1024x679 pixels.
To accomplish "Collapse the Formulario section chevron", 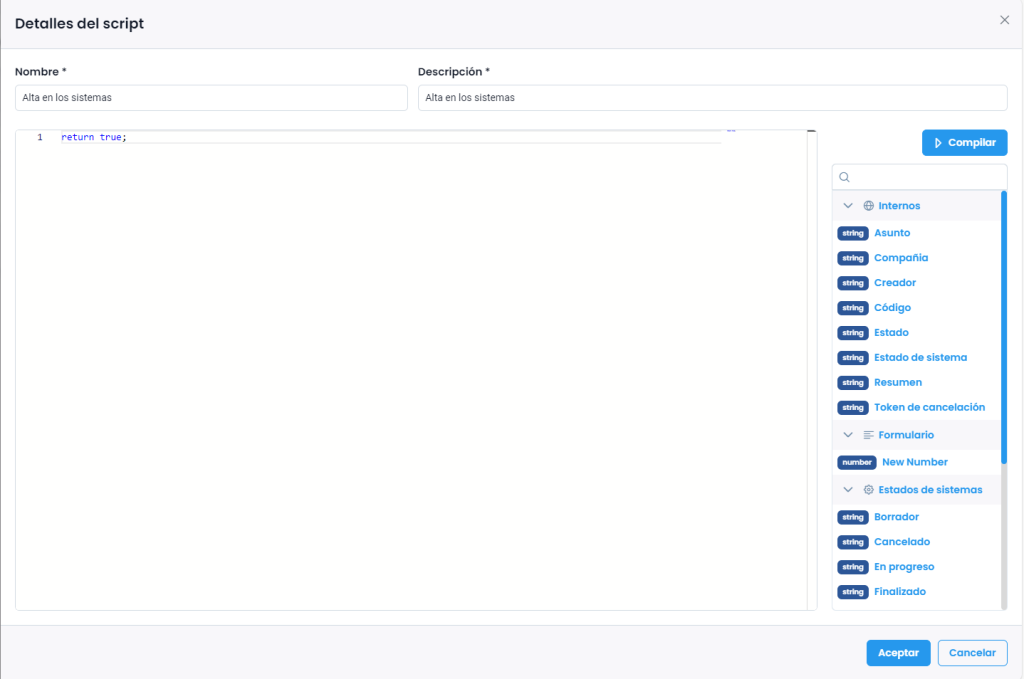I will tap(847, 435).
